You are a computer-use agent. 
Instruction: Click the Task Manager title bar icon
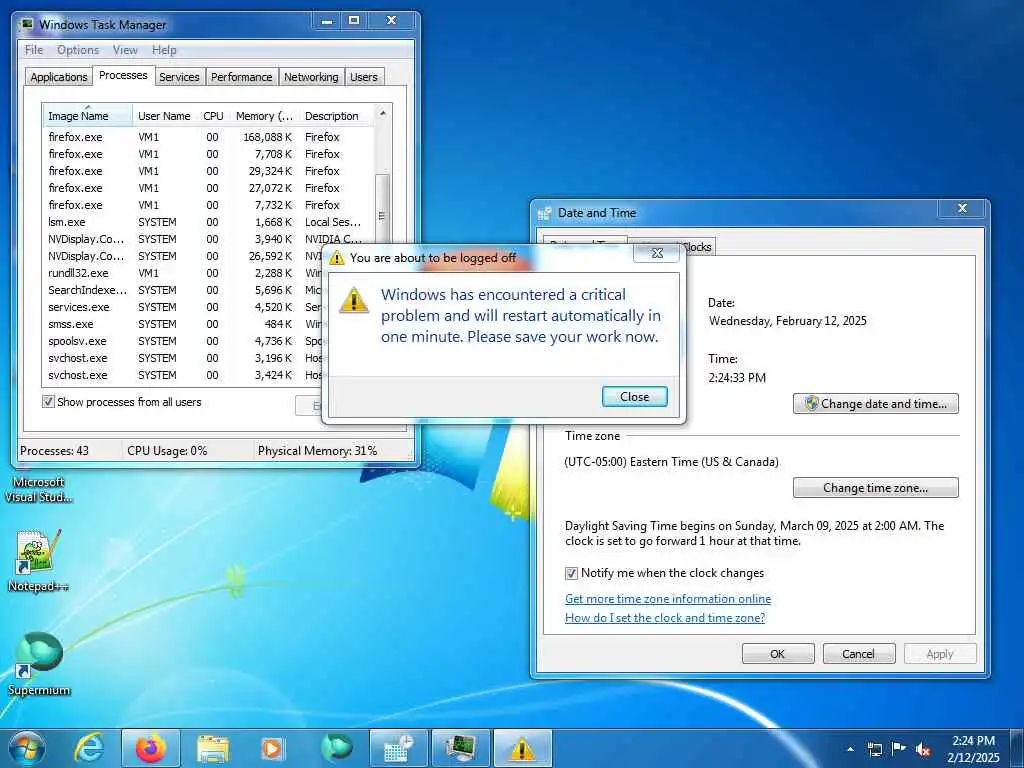point(26,25)
